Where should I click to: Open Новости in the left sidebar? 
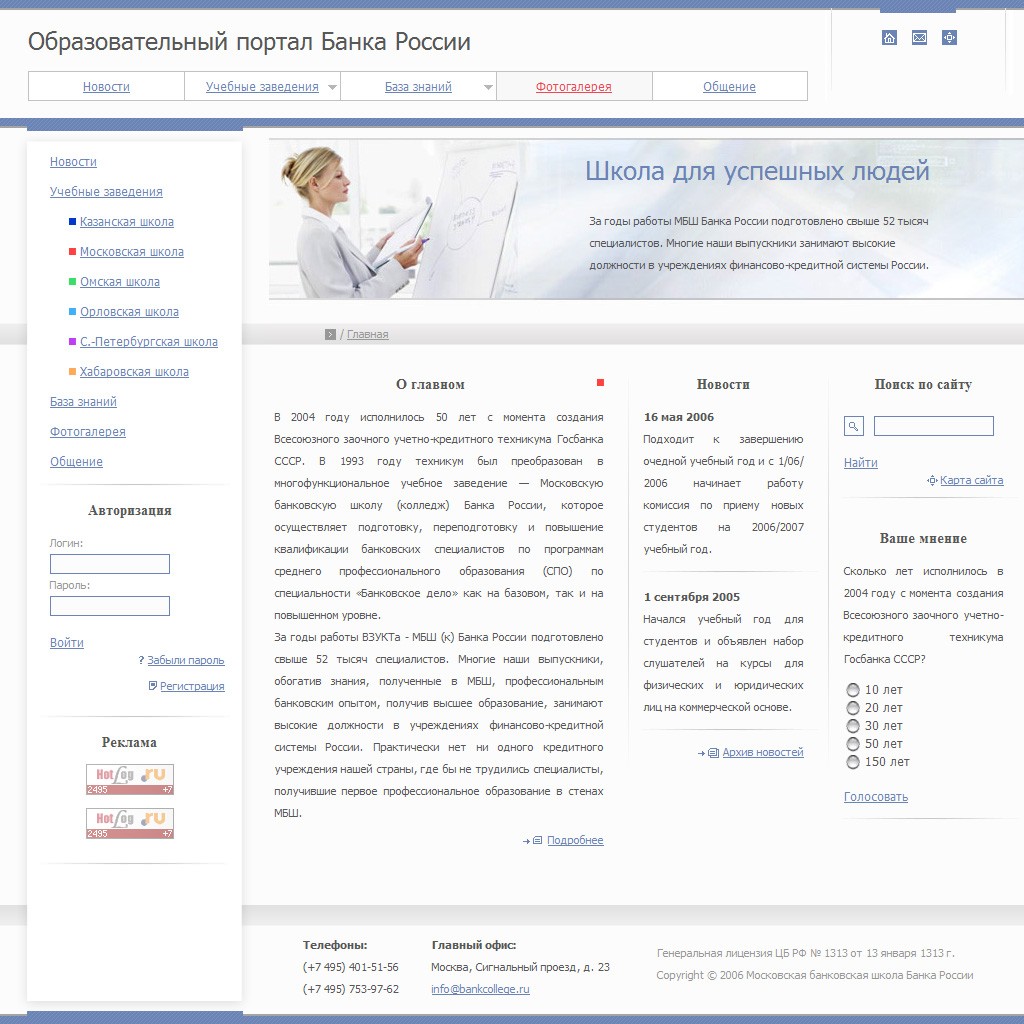(x=73, y=162)
